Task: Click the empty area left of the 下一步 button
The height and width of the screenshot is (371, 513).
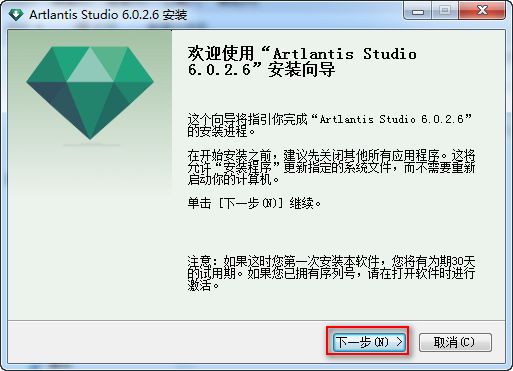Action: click(x=167, y=342)
